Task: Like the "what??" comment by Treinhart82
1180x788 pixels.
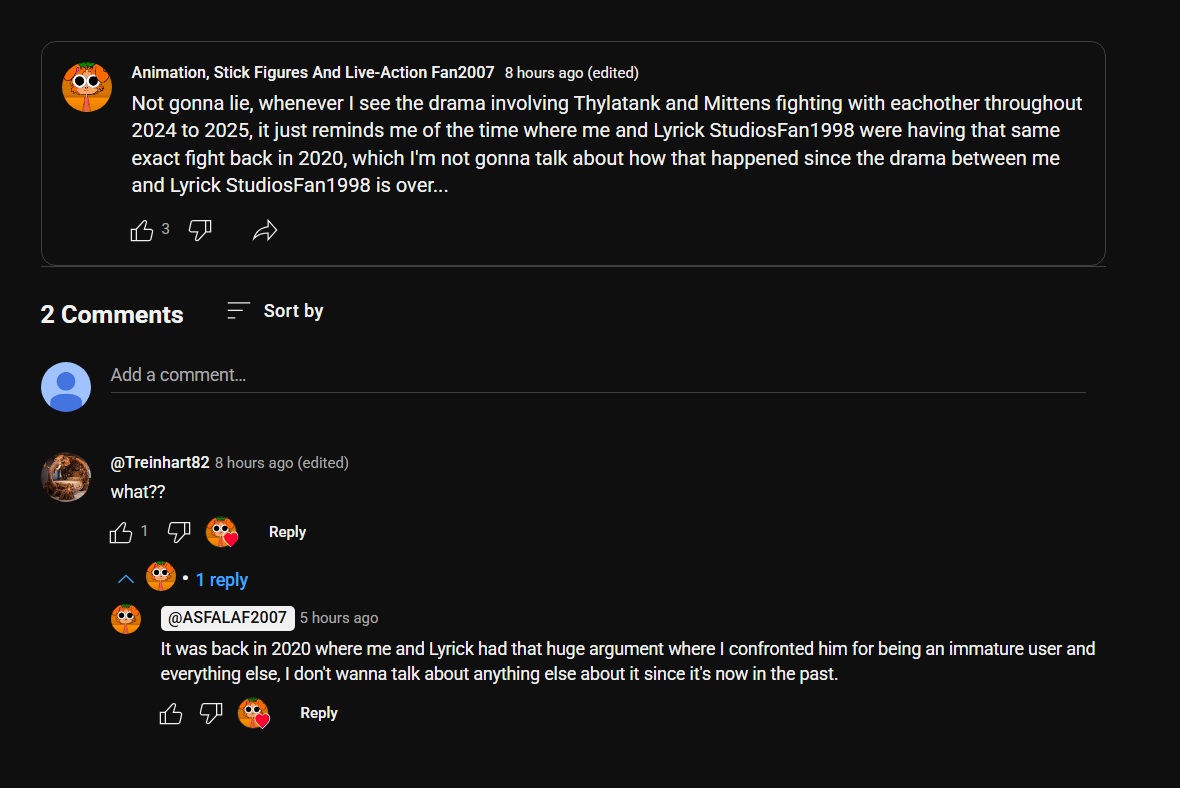Action: [x=121, y=532]
